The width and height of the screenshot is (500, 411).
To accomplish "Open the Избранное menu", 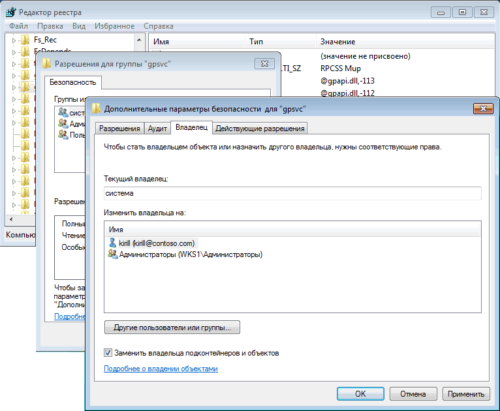I will (x=114, y=26).
